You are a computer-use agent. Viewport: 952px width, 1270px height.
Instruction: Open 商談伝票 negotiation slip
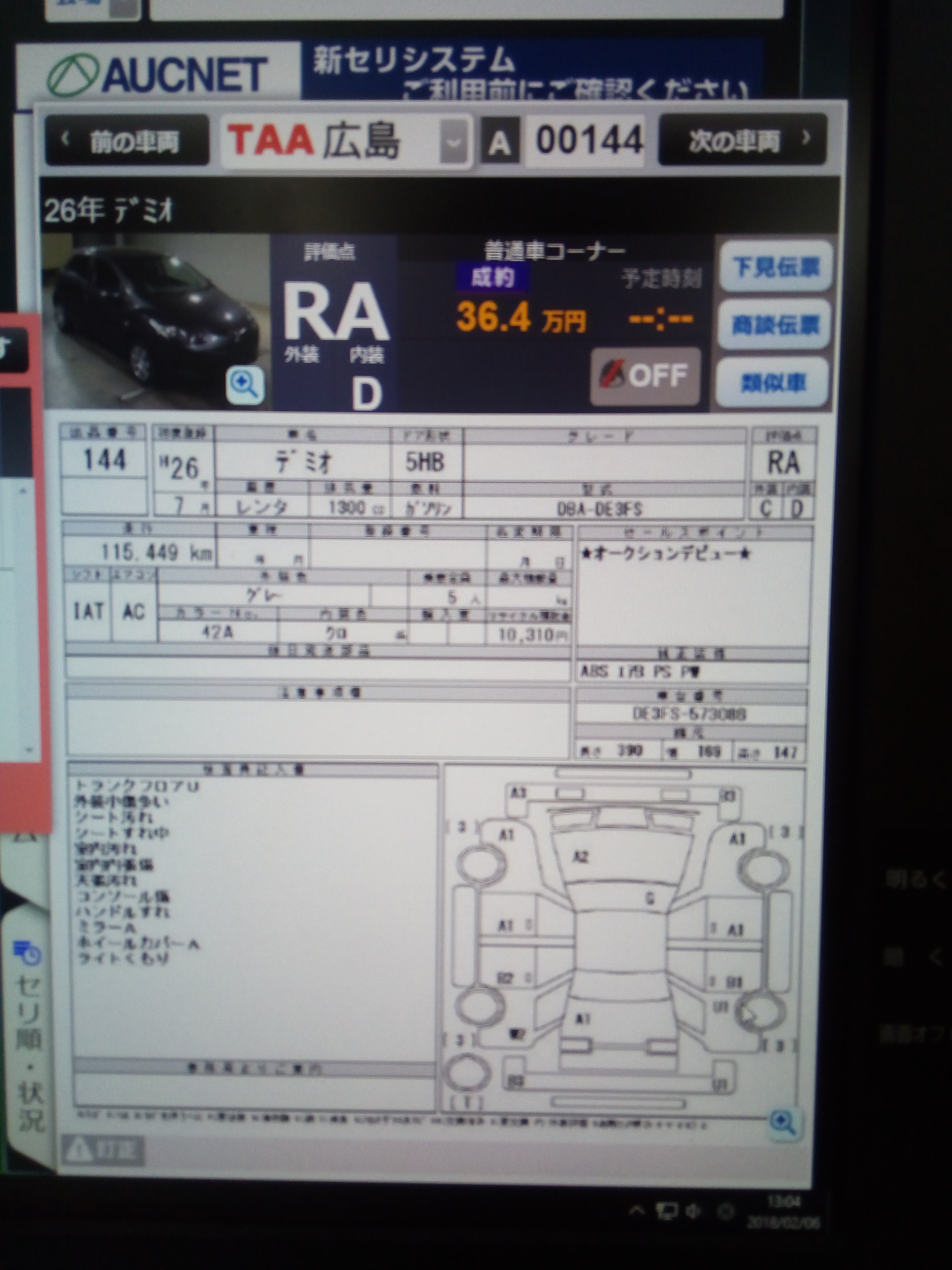click(x=775, y=325)
